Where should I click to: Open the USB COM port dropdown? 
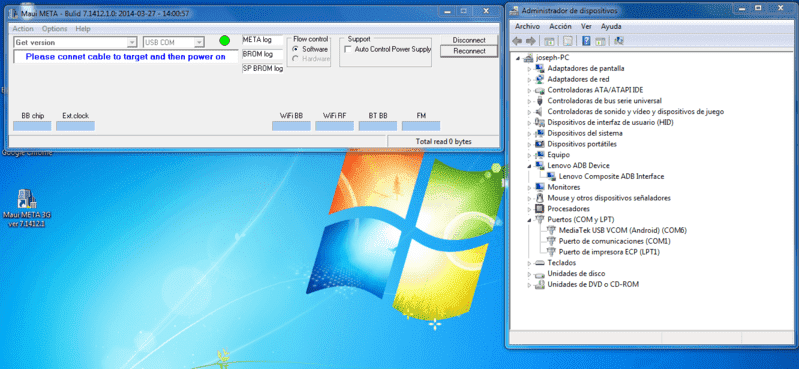point(199,42)
